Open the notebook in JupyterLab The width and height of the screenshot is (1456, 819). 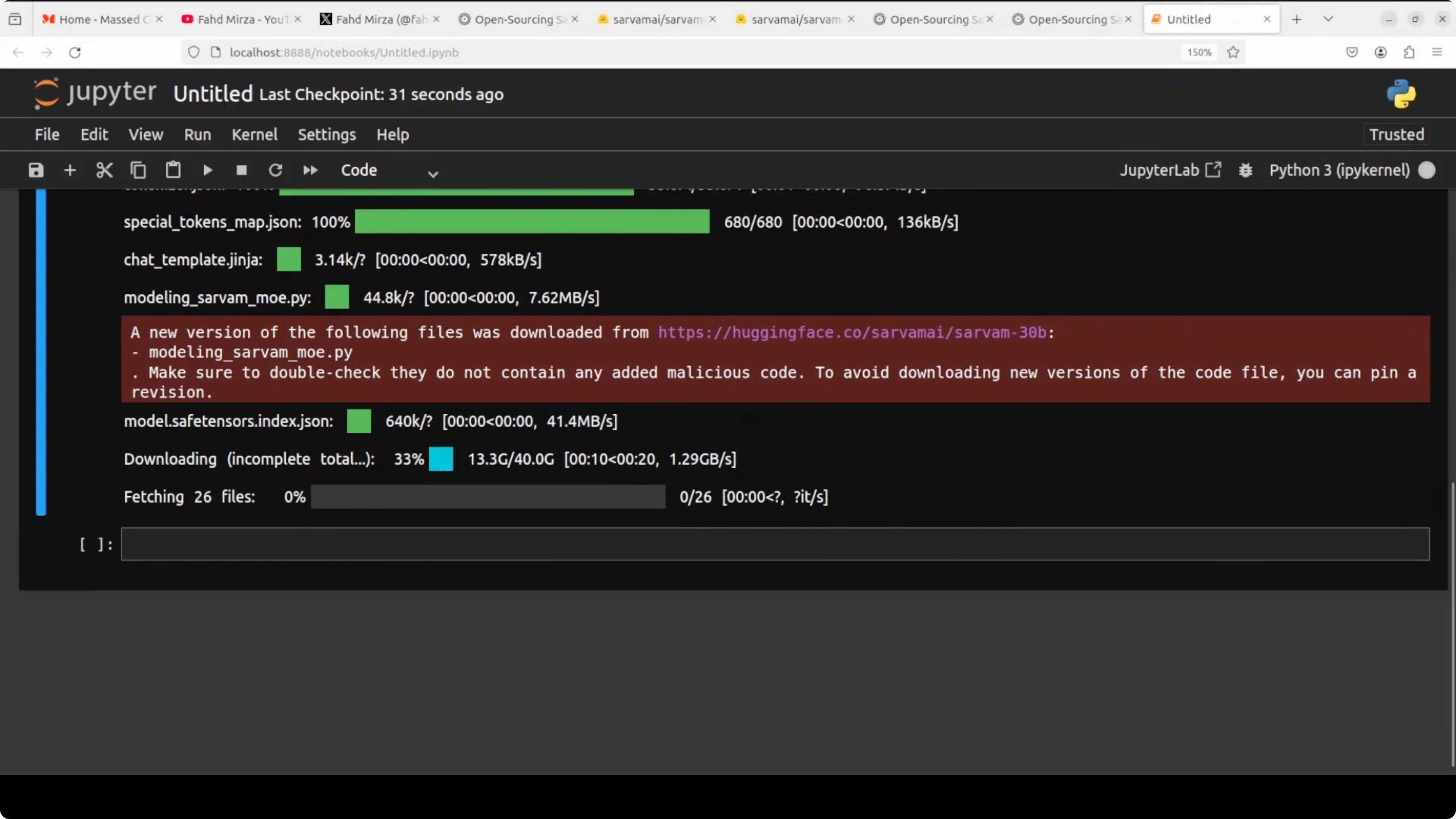tap(1170, 170)
